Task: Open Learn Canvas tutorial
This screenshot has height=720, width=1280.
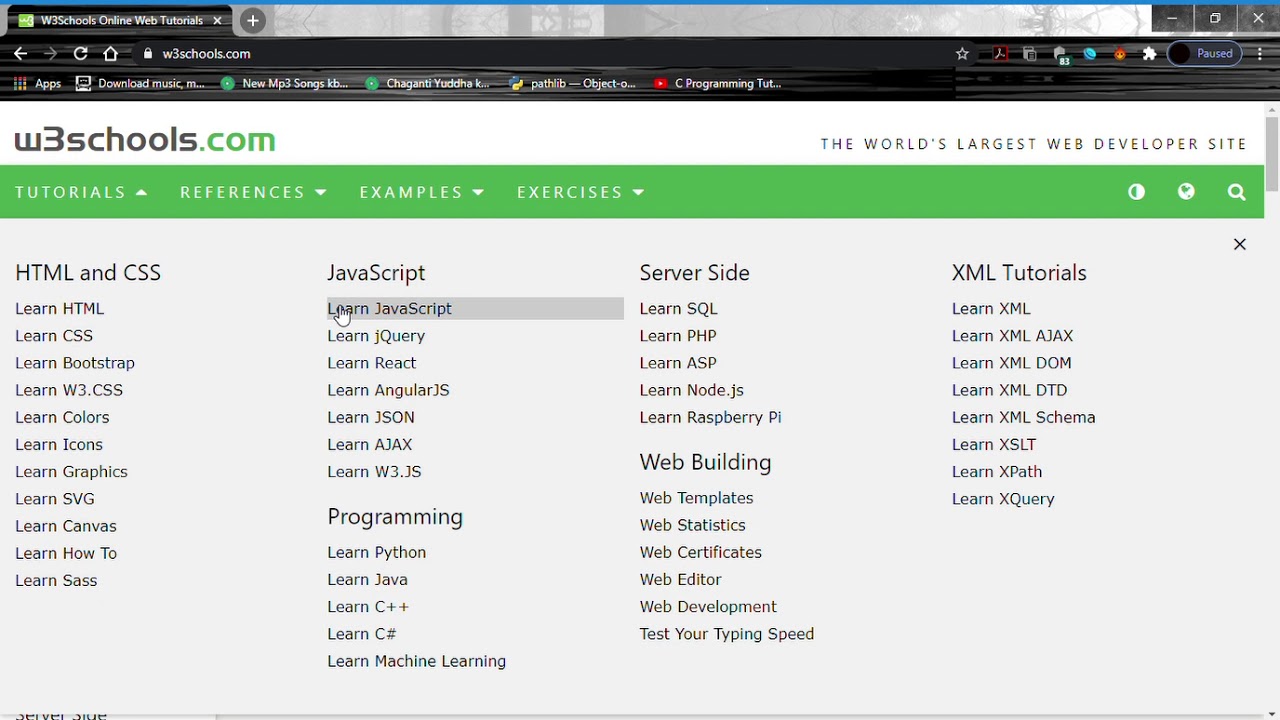Action: click(x=66, y=526)
